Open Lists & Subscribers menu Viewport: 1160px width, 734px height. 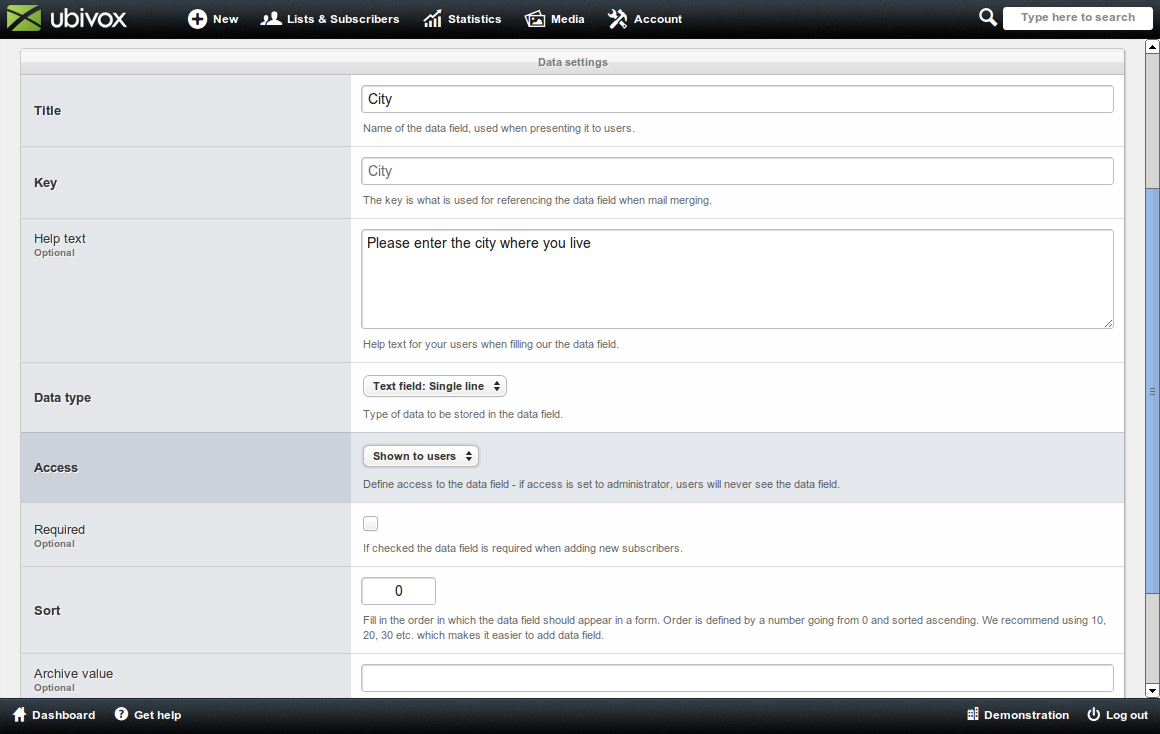tap(330, 19)
